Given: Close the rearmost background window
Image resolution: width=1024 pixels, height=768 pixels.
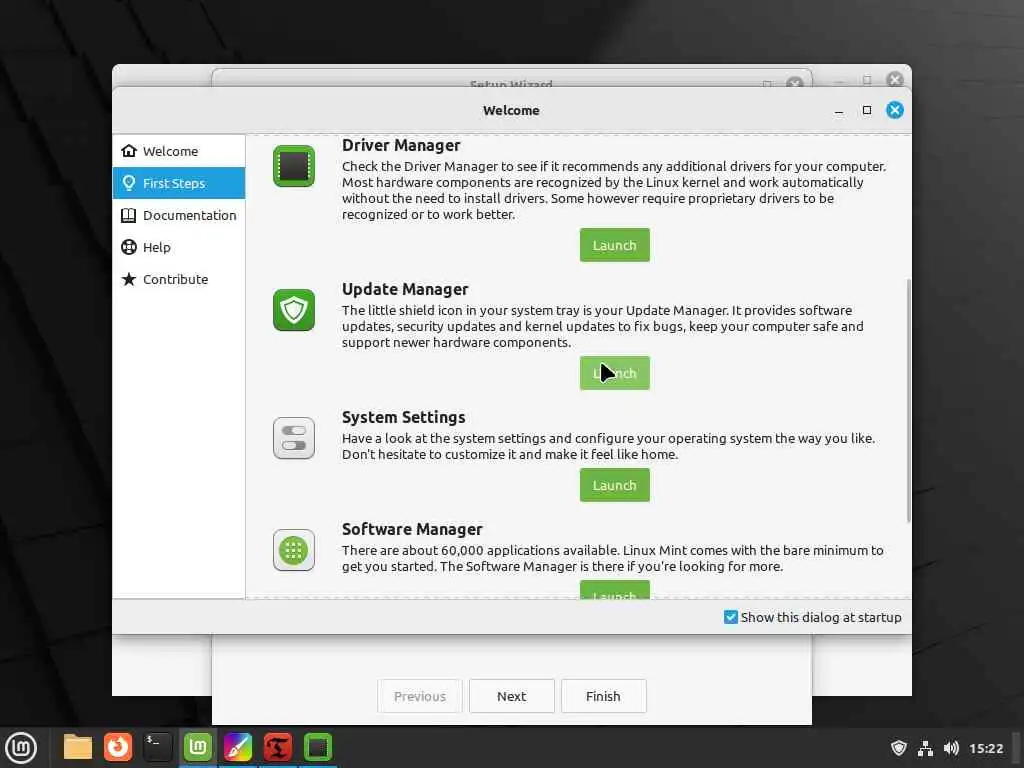Looking at the screenshot, I should 895,79.
